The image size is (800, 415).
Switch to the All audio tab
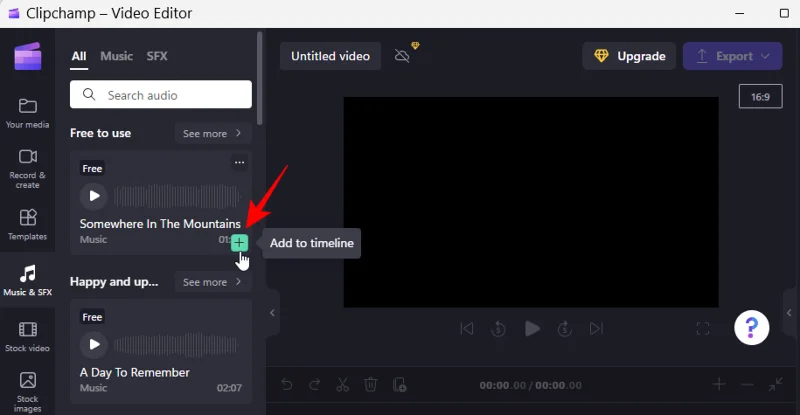coord(79,56)
